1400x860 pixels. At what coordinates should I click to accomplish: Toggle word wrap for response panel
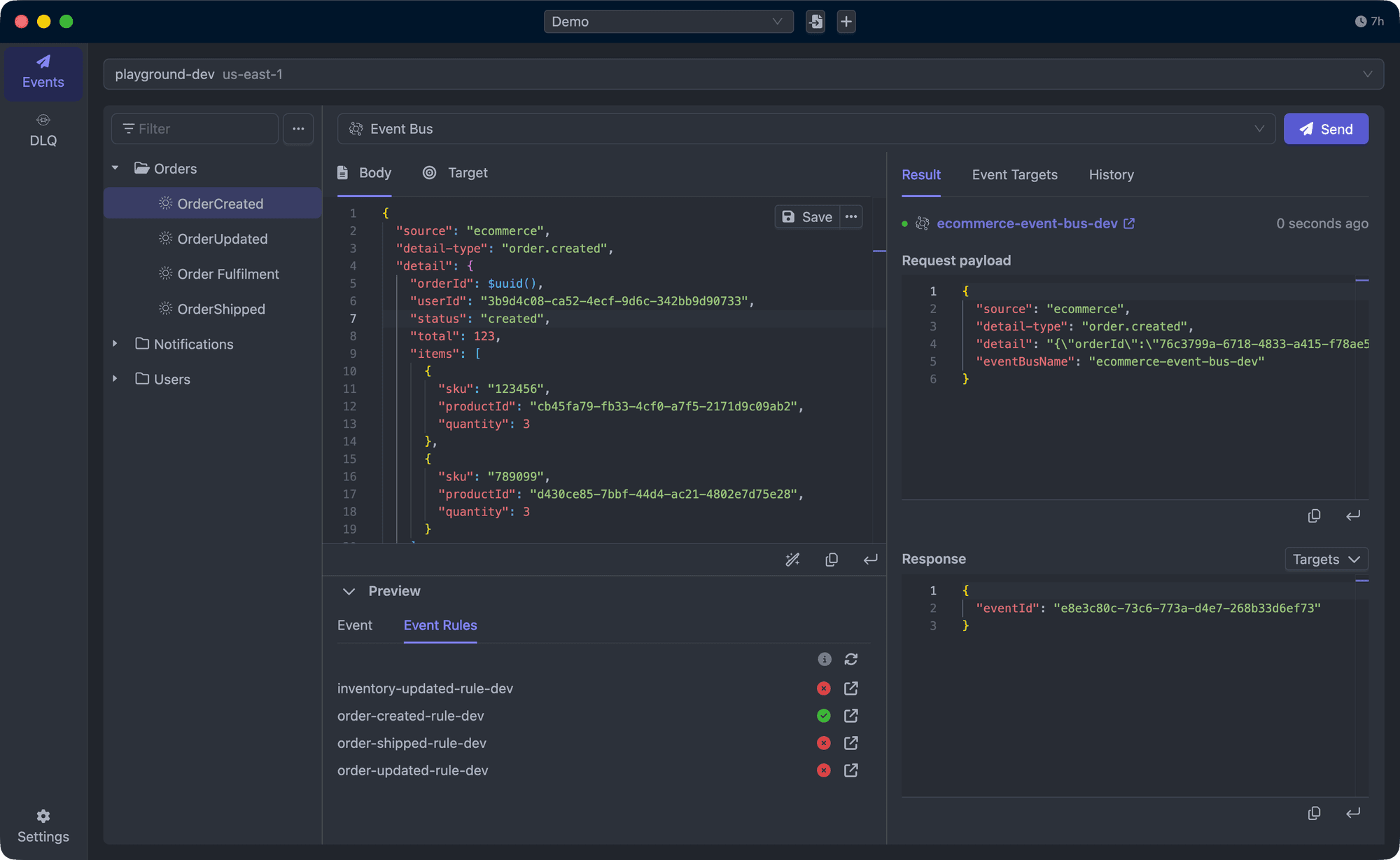pyautogui.click(x=1353, y=813)
